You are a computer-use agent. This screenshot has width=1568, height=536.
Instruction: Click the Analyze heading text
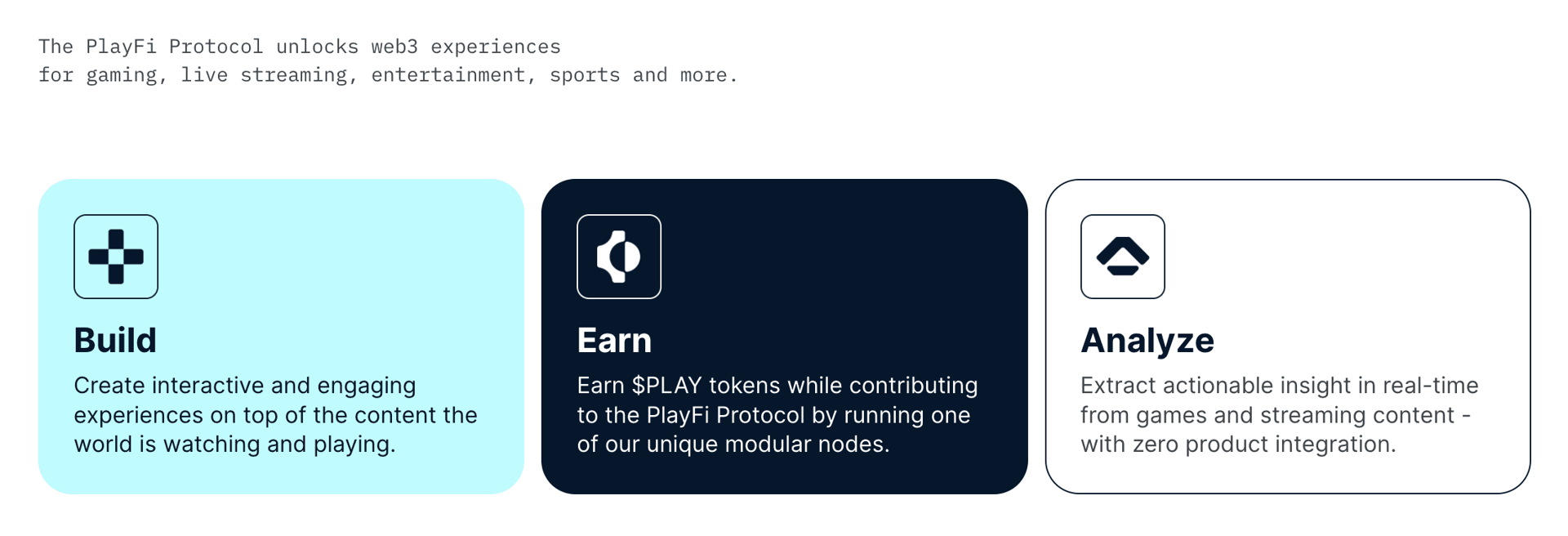(x=1147, y=340)
